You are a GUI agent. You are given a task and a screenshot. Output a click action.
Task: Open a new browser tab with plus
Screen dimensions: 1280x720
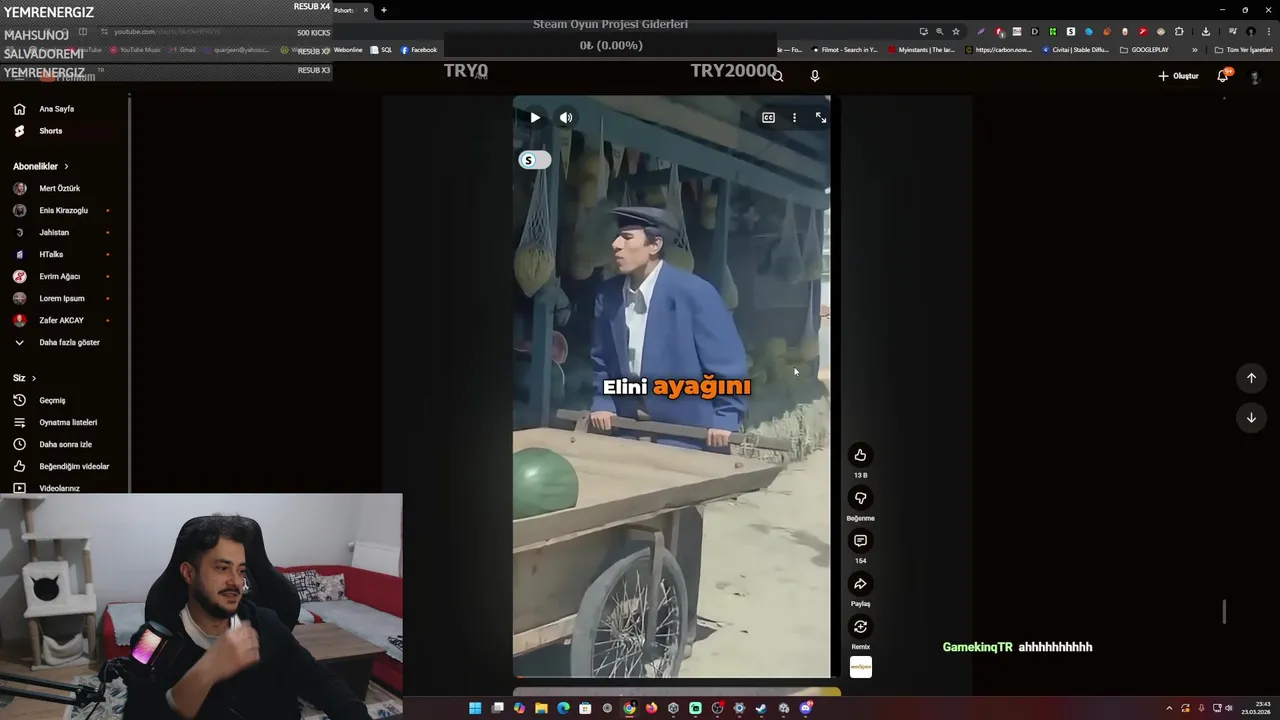(x=384, y=10)
